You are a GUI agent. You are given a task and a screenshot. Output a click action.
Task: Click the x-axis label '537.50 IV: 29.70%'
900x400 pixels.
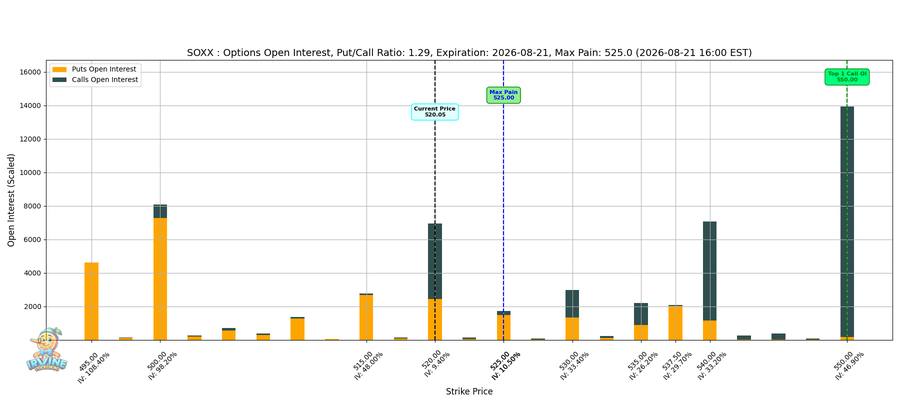pyautogui.click(x=680, y=363)
